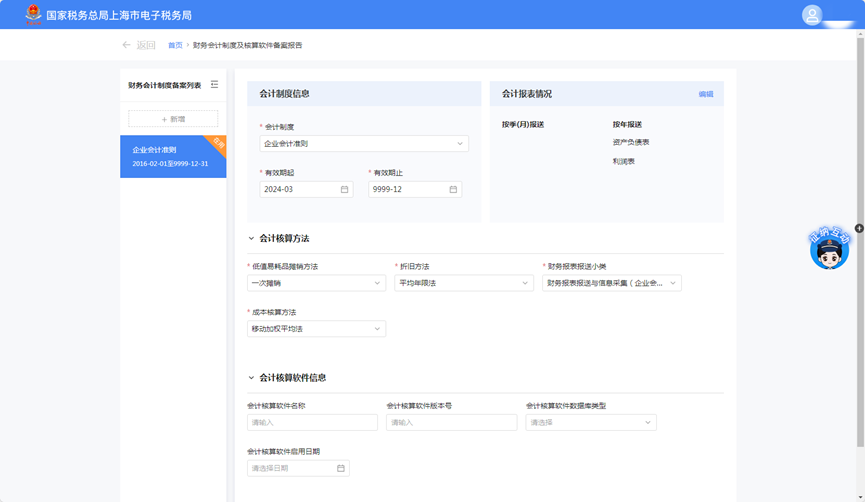865x502 pixels.
Task: Click the back arrow icon beside 返回
Action: tap(126, 45)
